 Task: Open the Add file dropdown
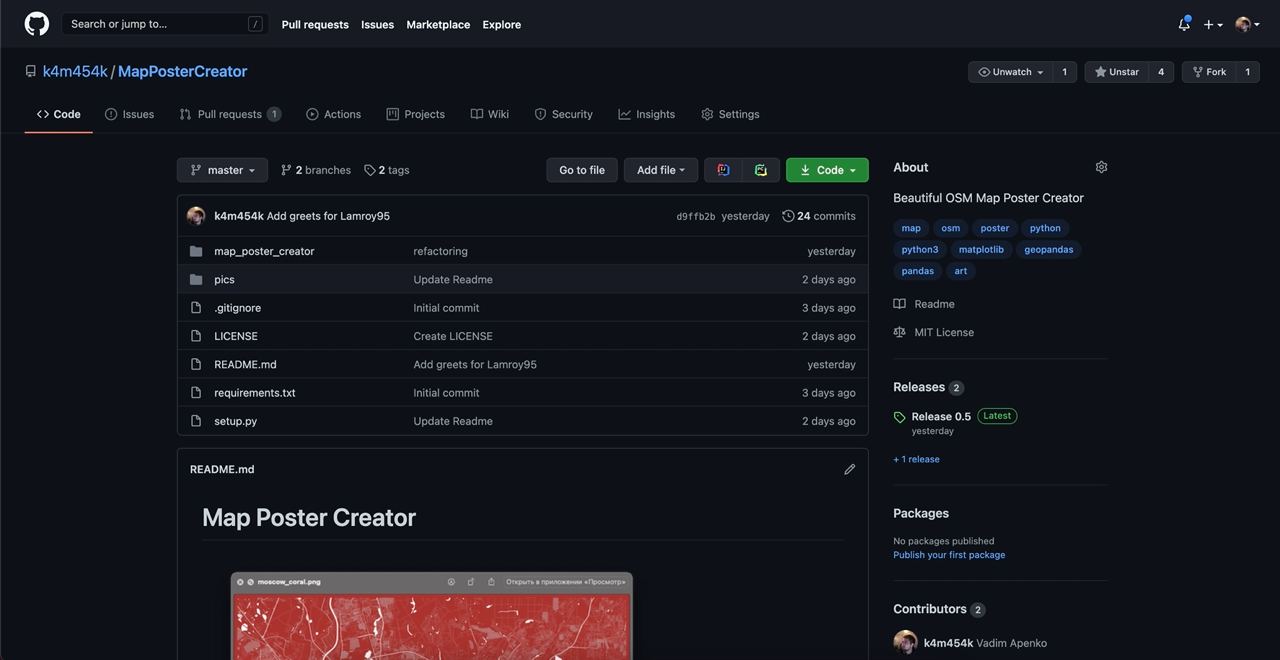click(661, 170)
